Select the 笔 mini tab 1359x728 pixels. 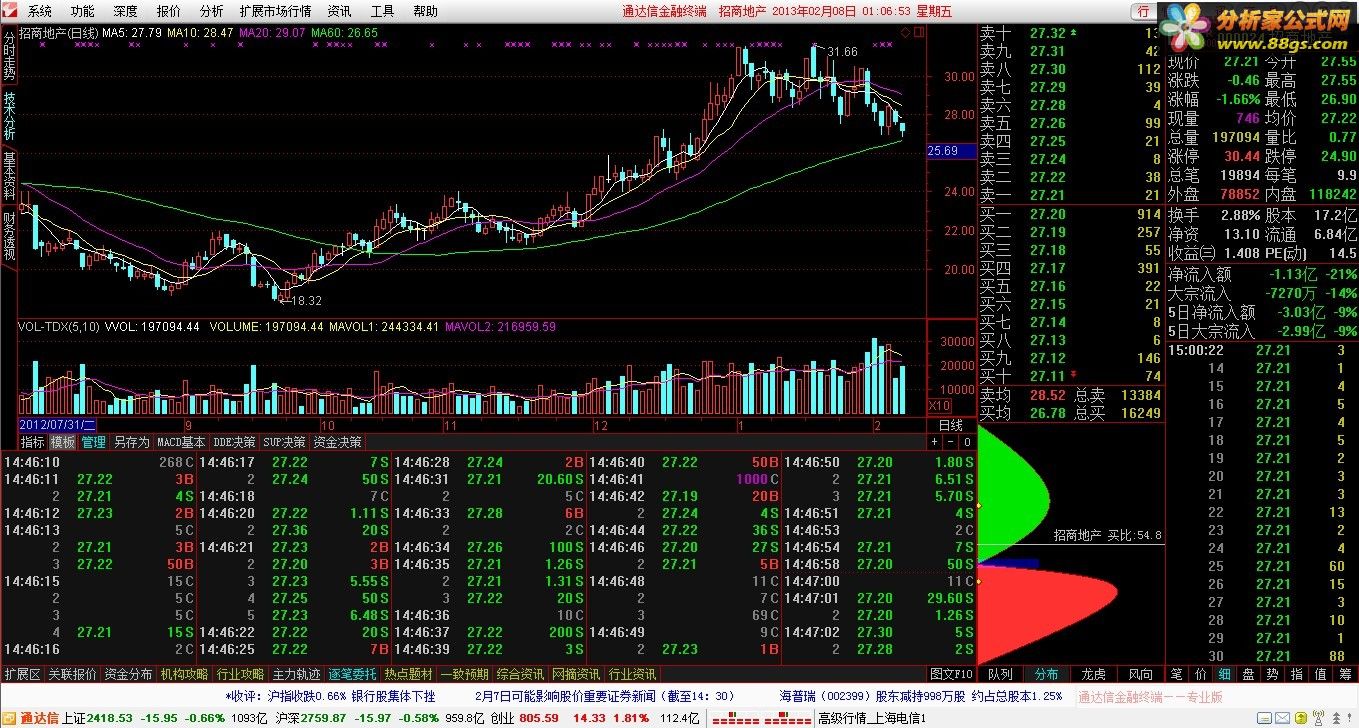(x=1177, y=674)
